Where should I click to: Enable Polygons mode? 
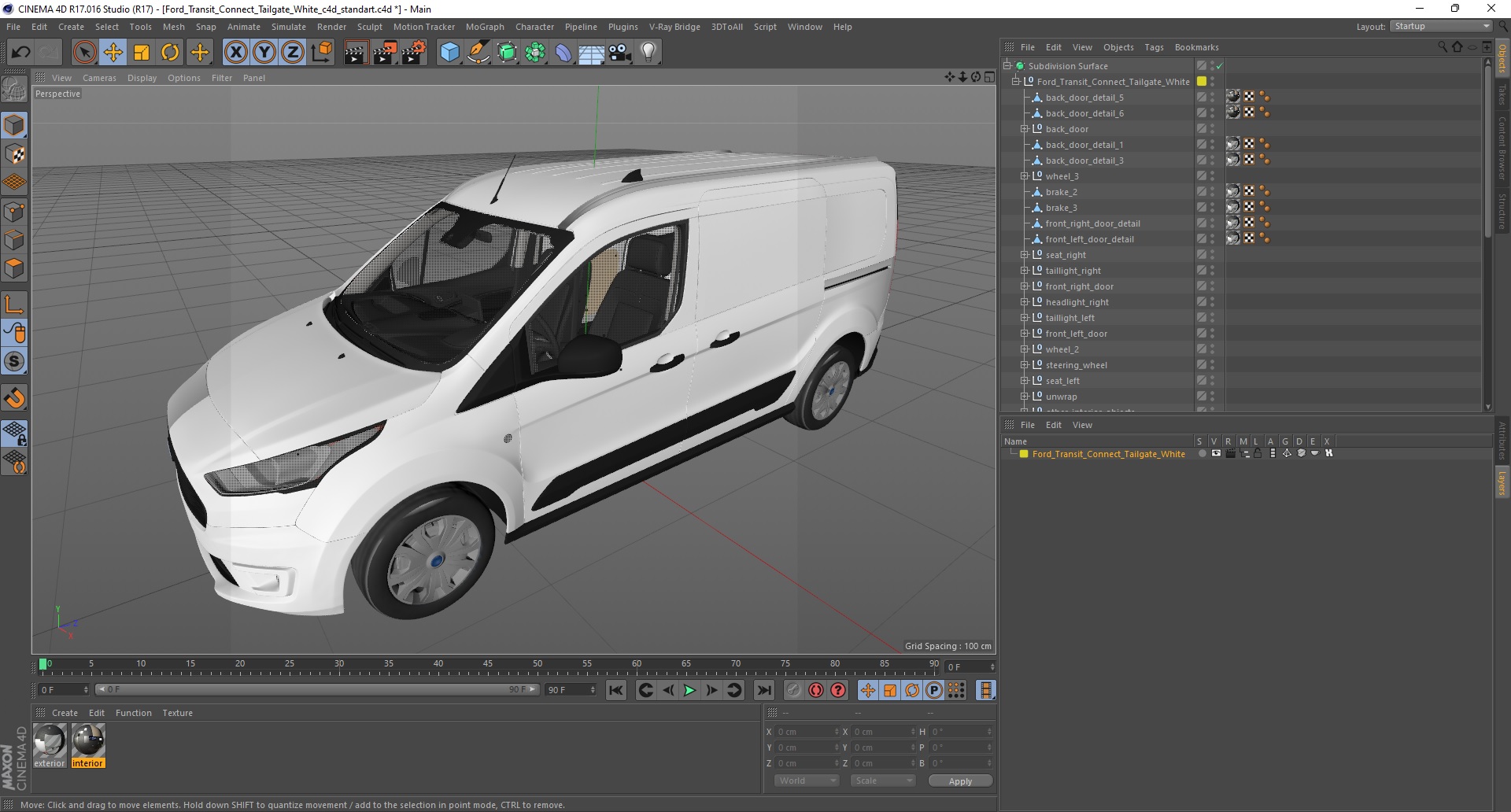pyautogui.click(x=14, y=268)
